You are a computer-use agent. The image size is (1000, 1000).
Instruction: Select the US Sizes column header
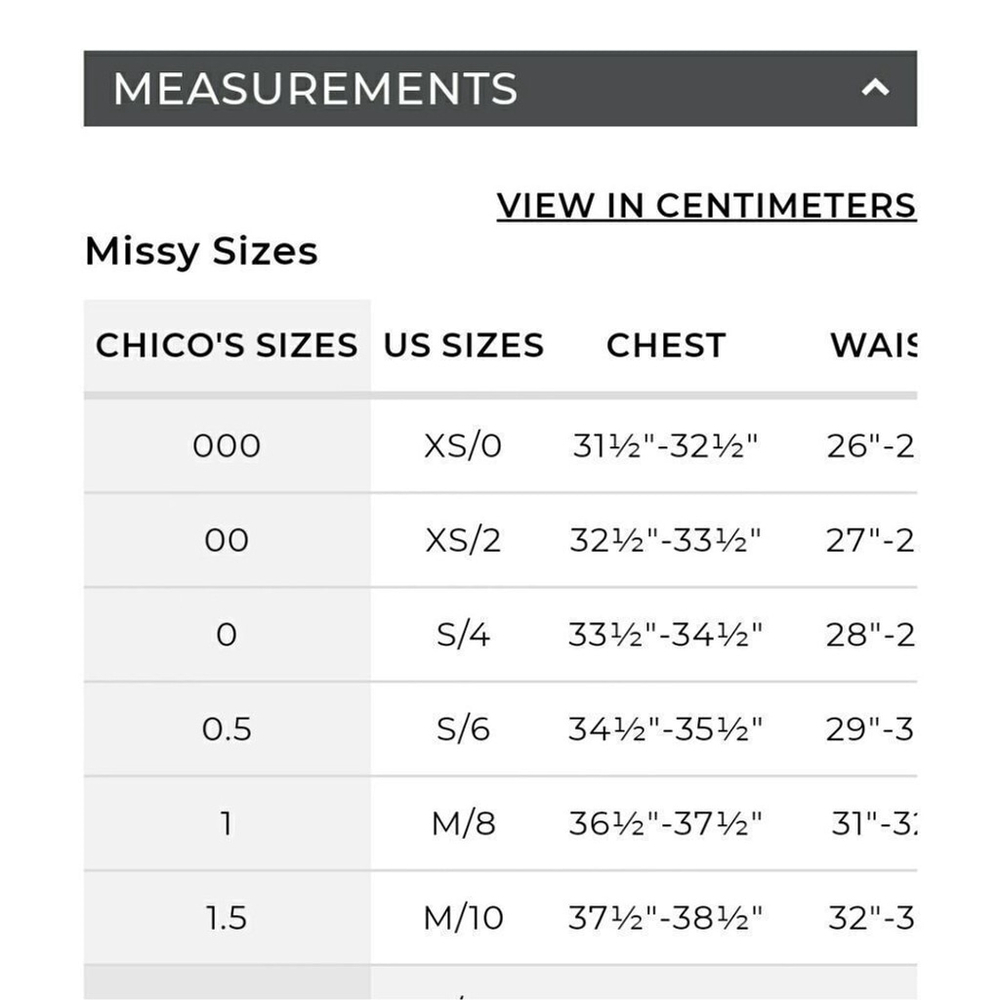click(x=463, y=345)
